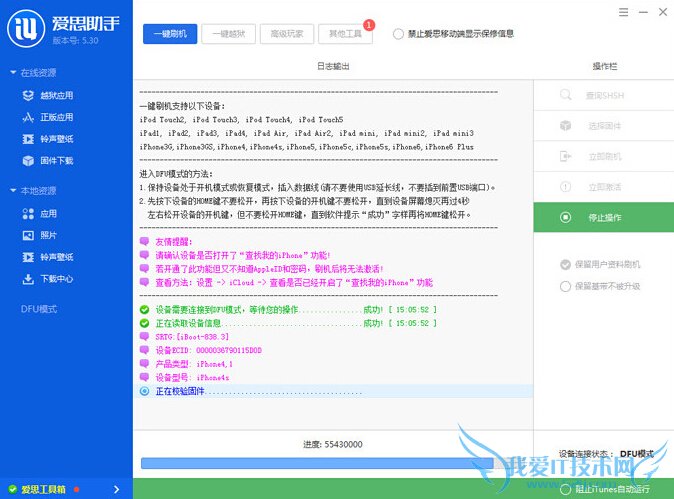Open 正版应用 App Store icon
This screenshot has height=499, width=674.
(x=28, y=117)
